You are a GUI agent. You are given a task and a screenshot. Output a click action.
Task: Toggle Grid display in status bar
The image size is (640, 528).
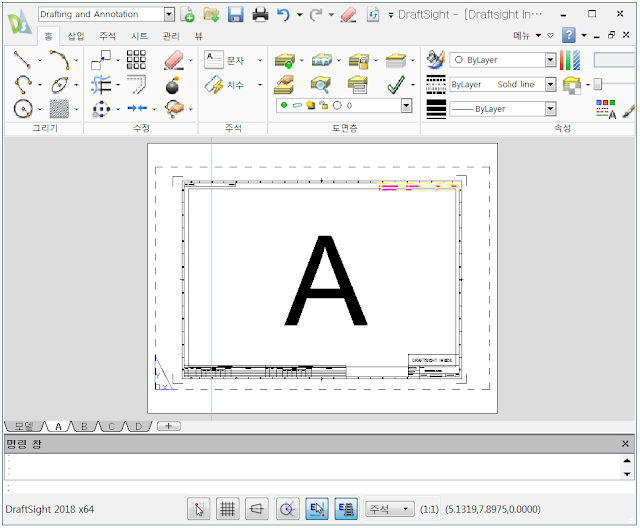point(227,509)
